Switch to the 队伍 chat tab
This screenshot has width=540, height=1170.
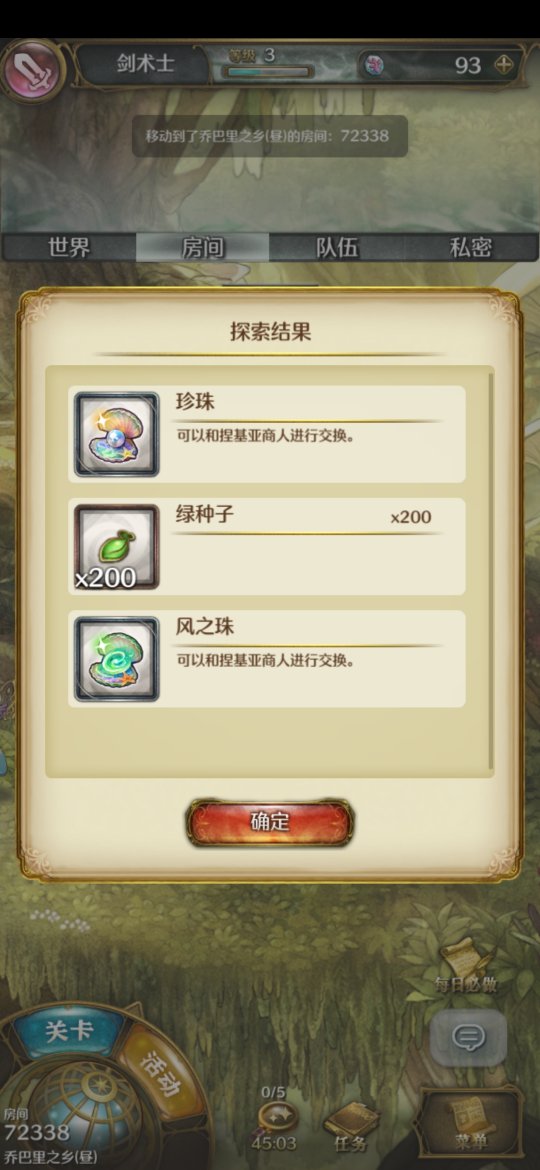(x=336, y=248)
